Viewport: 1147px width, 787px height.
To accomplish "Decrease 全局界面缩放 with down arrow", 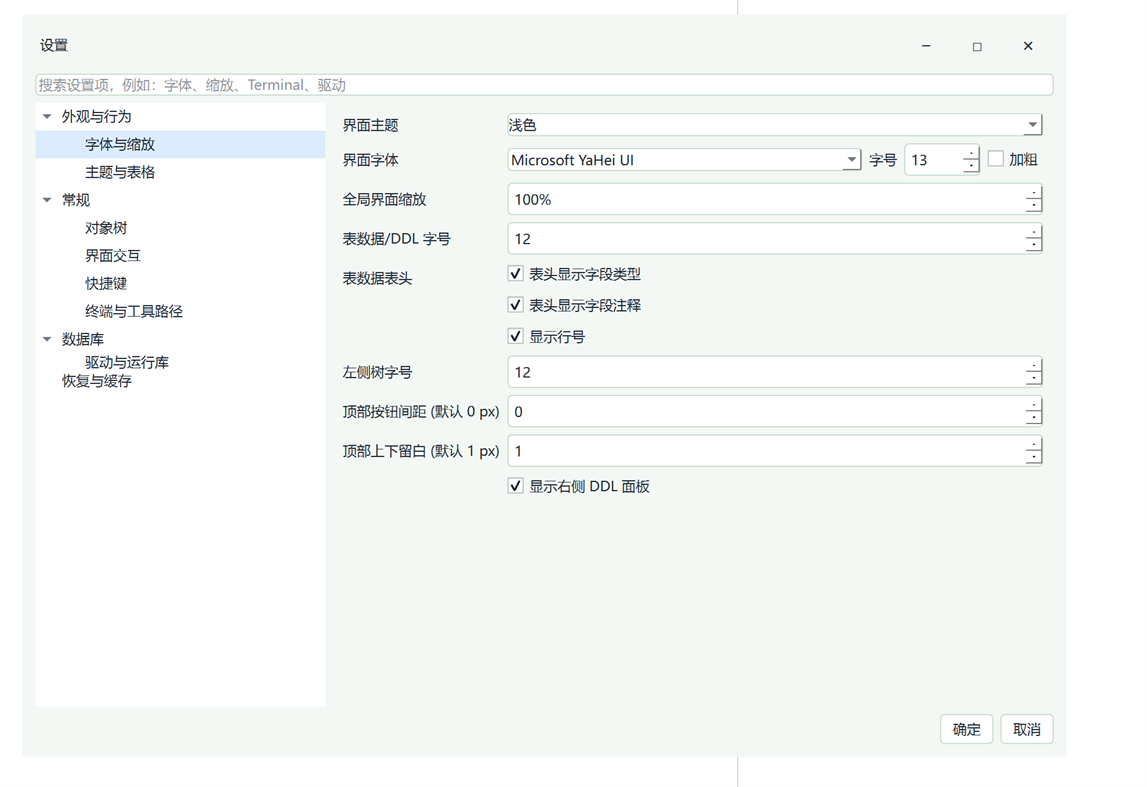I will point(1034,206).
